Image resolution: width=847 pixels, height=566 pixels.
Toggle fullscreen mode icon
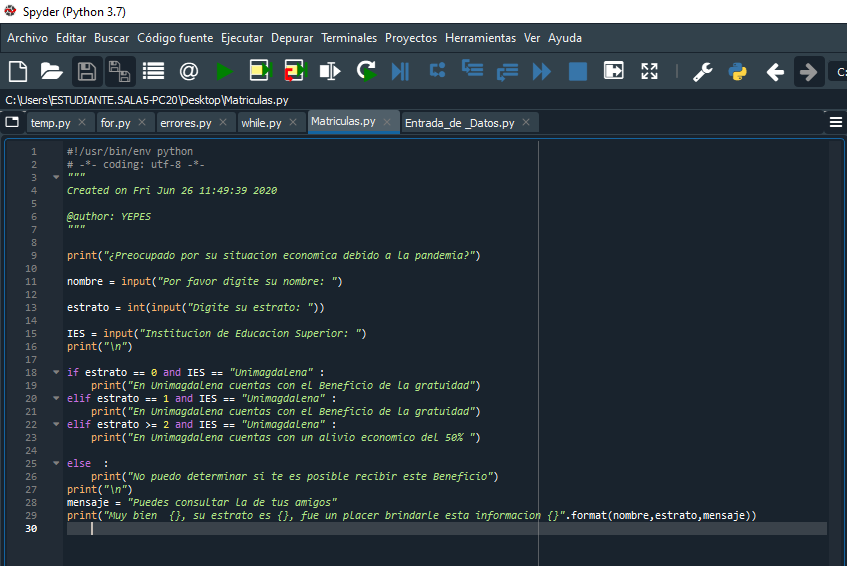tap(649, 71)
